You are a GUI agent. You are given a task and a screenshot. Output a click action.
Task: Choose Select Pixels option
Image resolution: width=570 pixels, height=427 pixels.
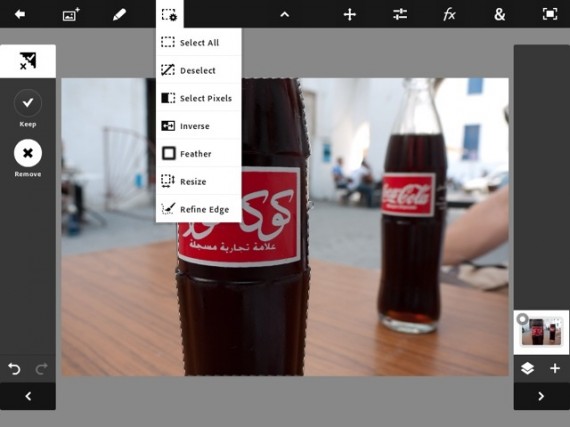point(199,98)
